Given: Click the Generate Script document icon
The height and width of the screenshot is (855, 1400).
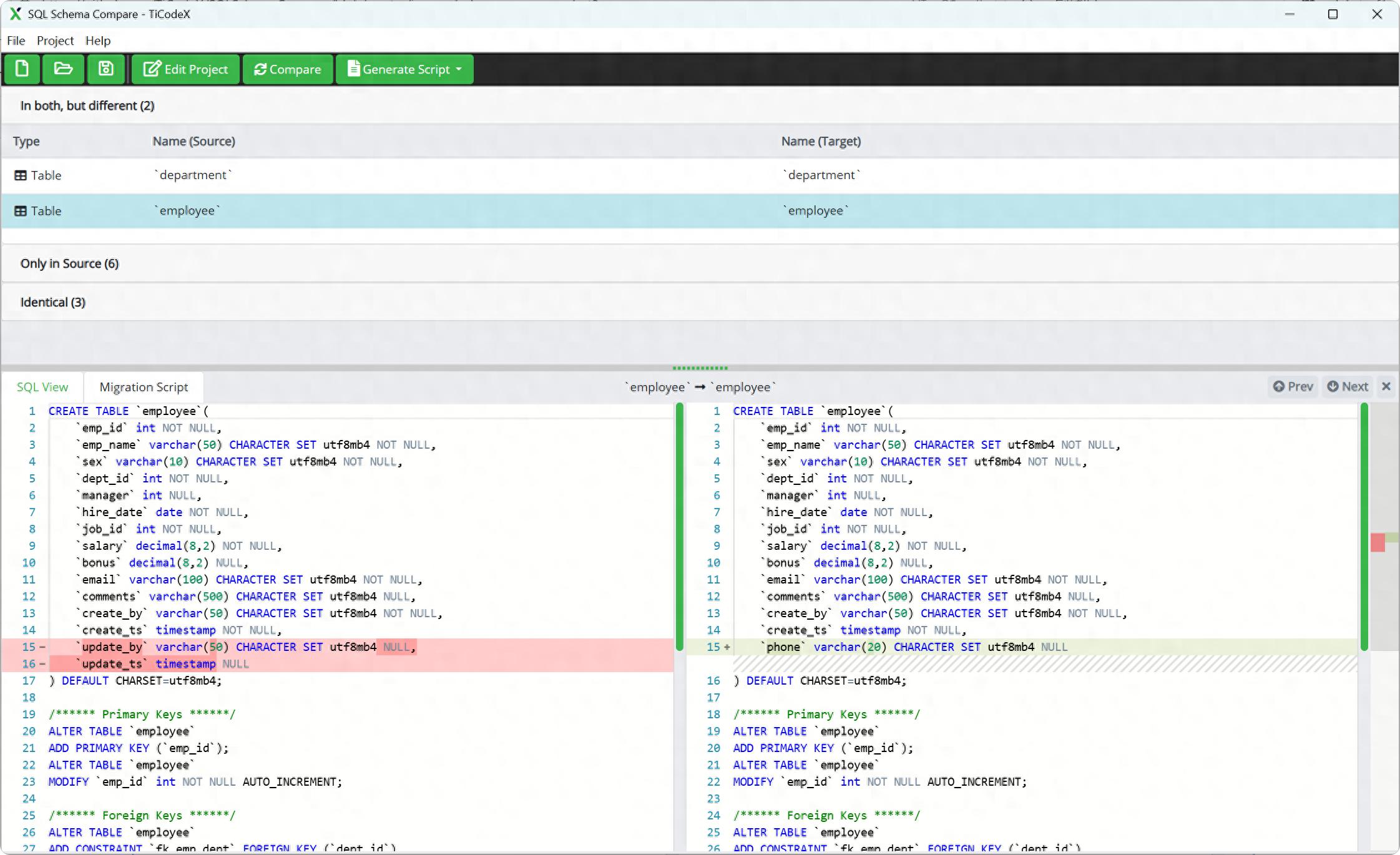Looking at the screenshot, I should [x=354, y=69].
